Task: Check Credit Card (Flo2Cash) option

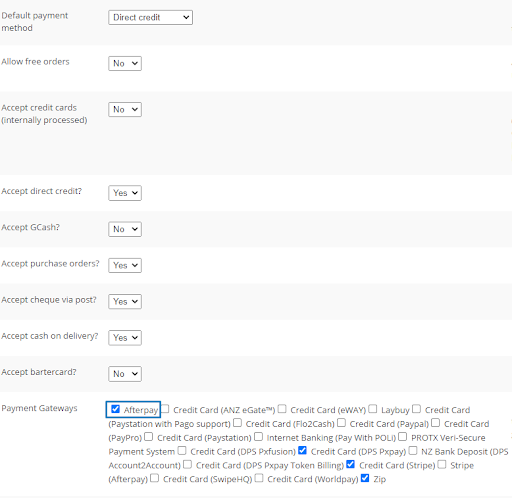Action: (x=237, y=423)
